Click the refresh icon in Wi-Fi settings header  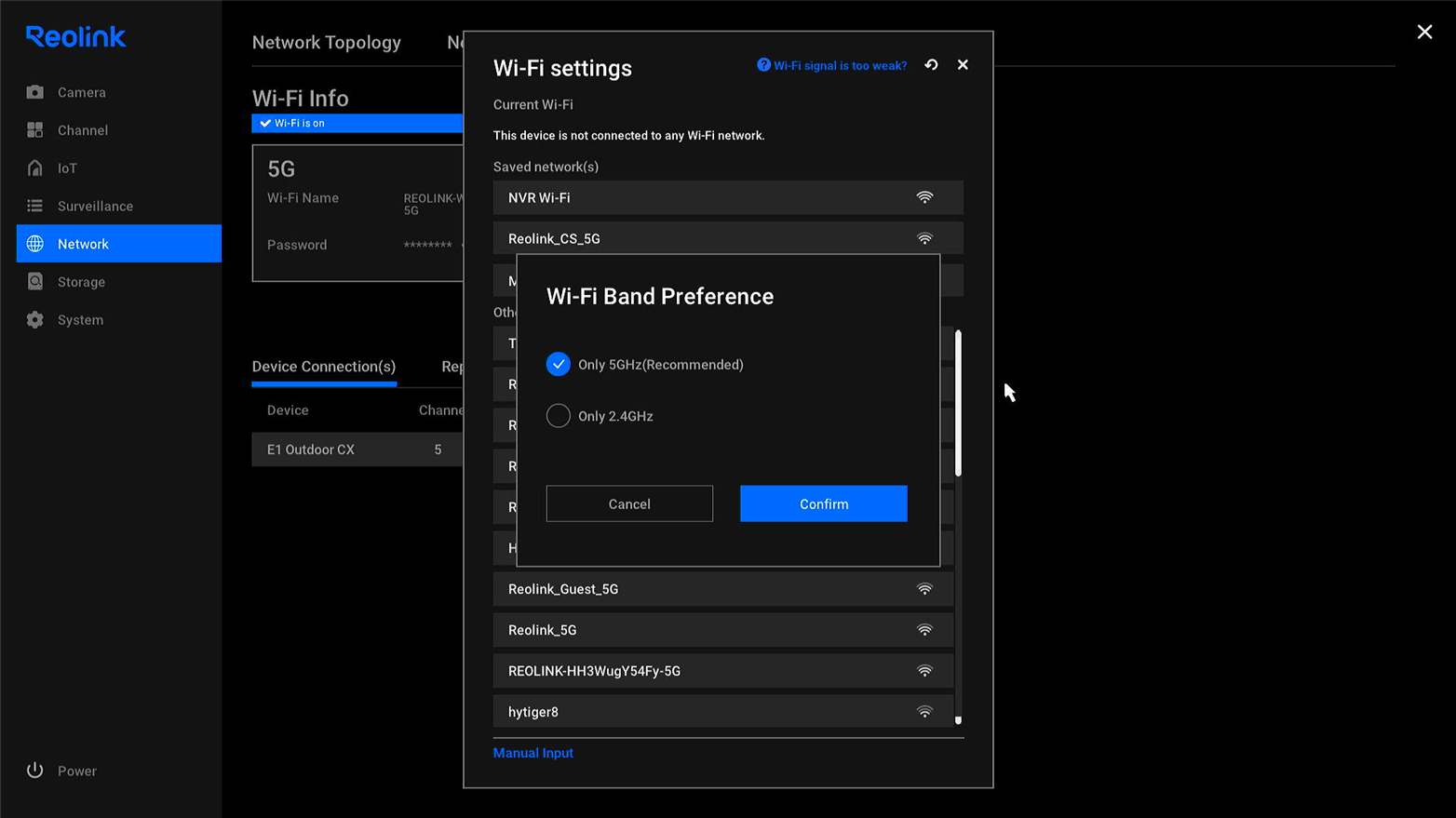(x=931, y=65)
